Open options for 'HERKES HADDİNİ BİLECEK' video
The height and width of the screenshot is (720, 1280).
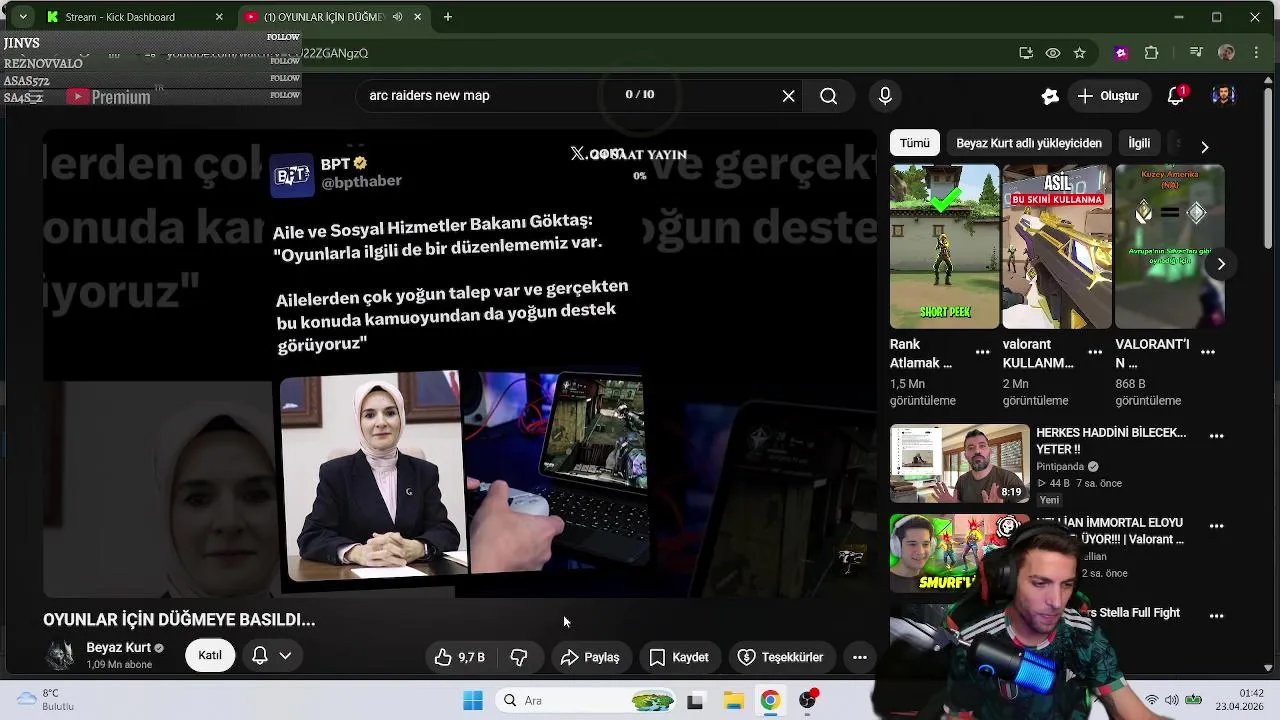(1217, 436)
